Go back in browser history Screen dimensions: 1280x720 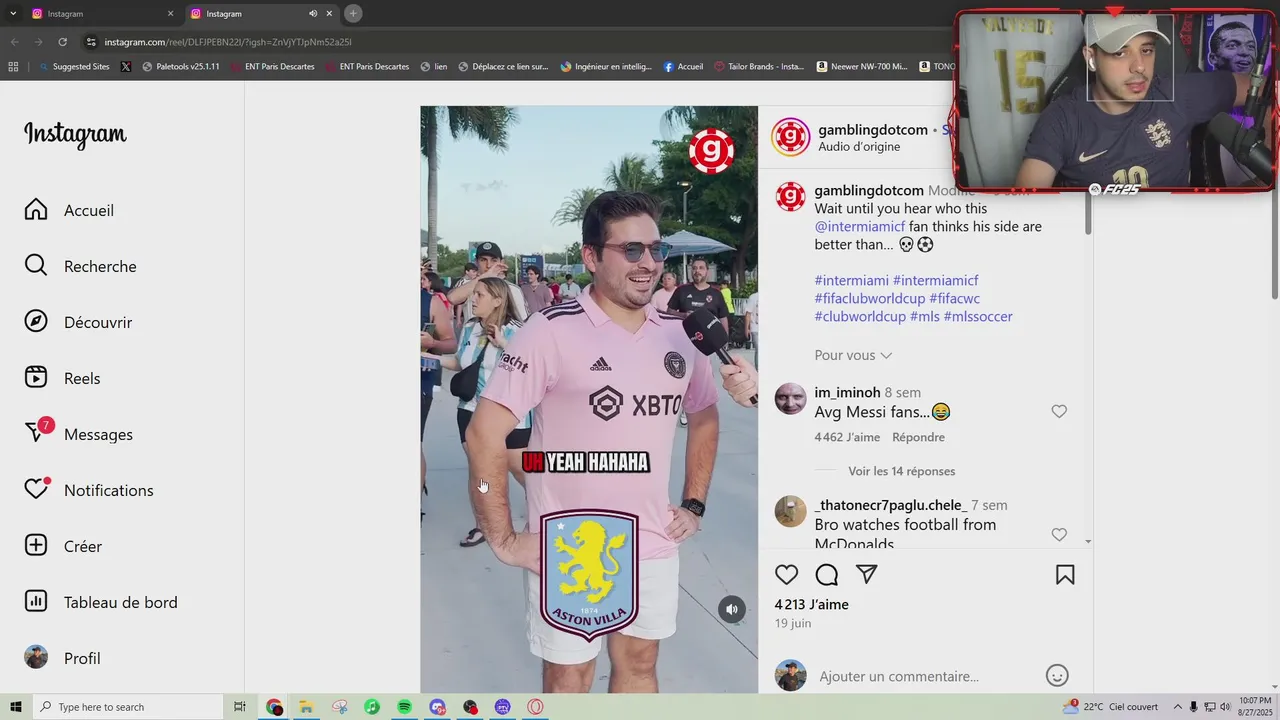pyautogui.click(x=15, y=42)
